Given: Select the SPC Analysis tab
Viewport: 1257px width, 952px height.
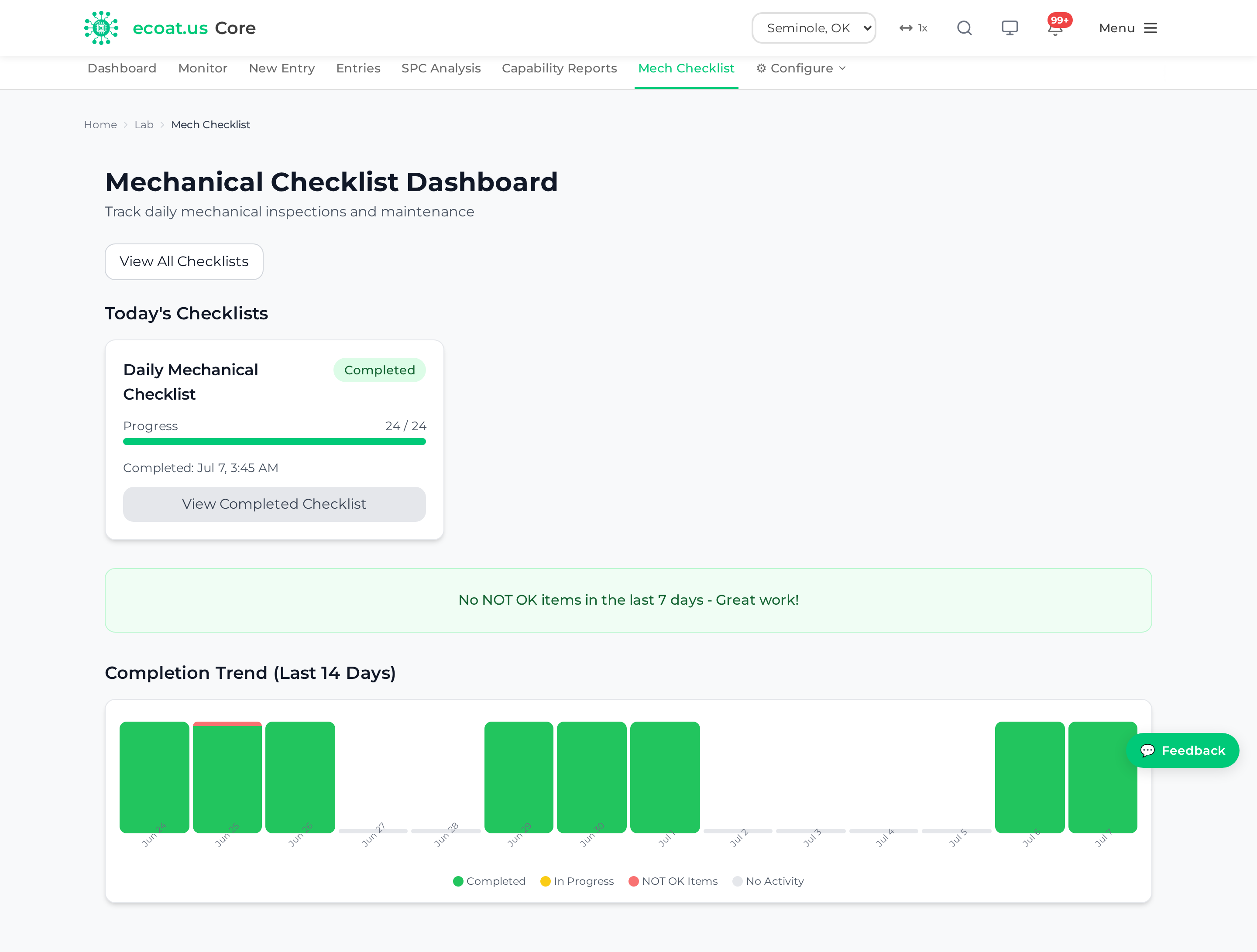Looking at the screenshot, I should (x=441, y=68).
